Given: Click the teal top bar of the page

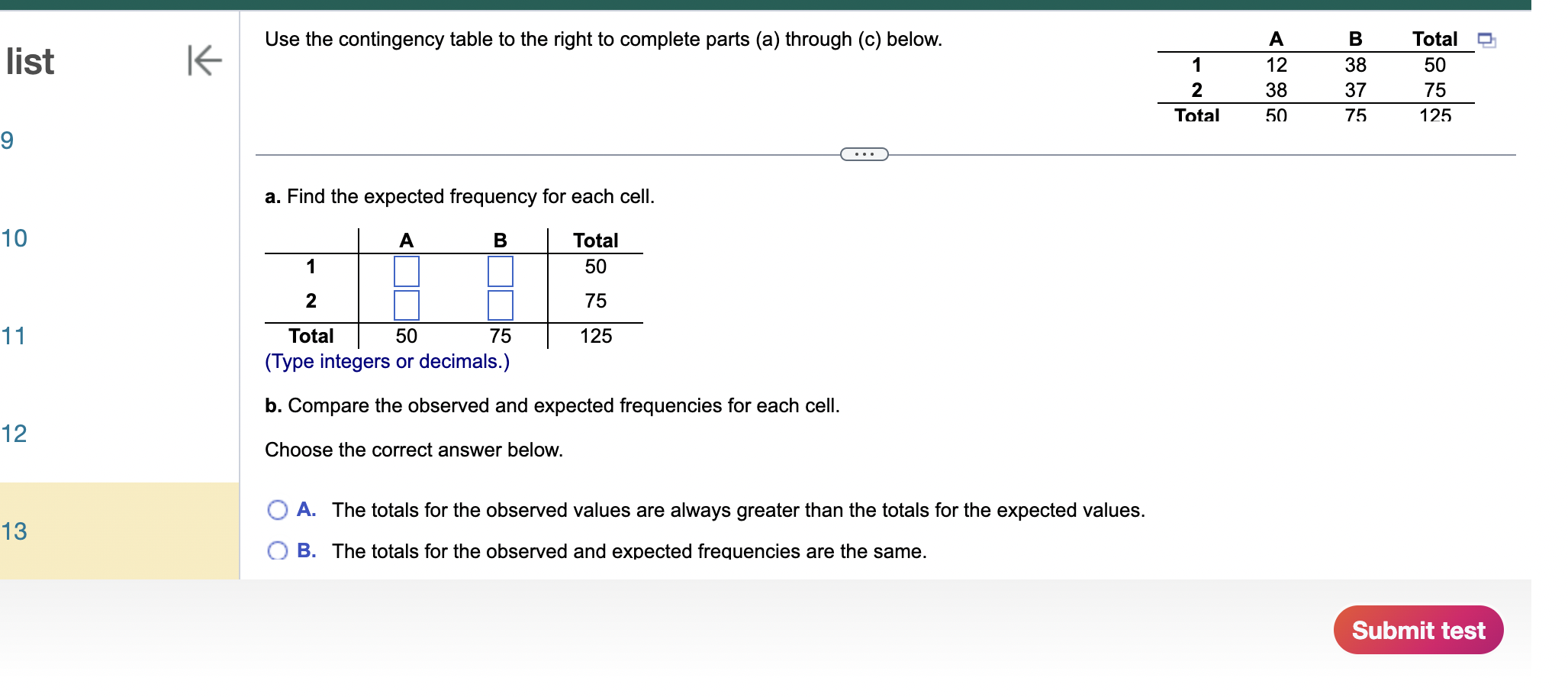Looking at the screenshot, I should (784, 5).
